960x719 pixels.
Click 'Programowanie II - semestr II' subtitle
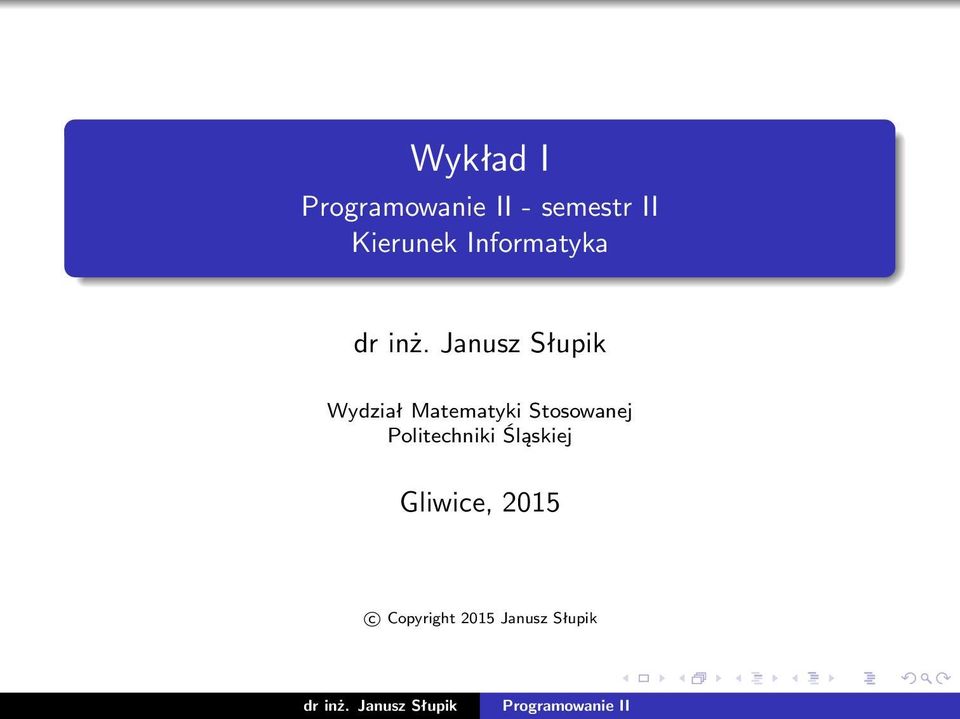pos(479,206)
